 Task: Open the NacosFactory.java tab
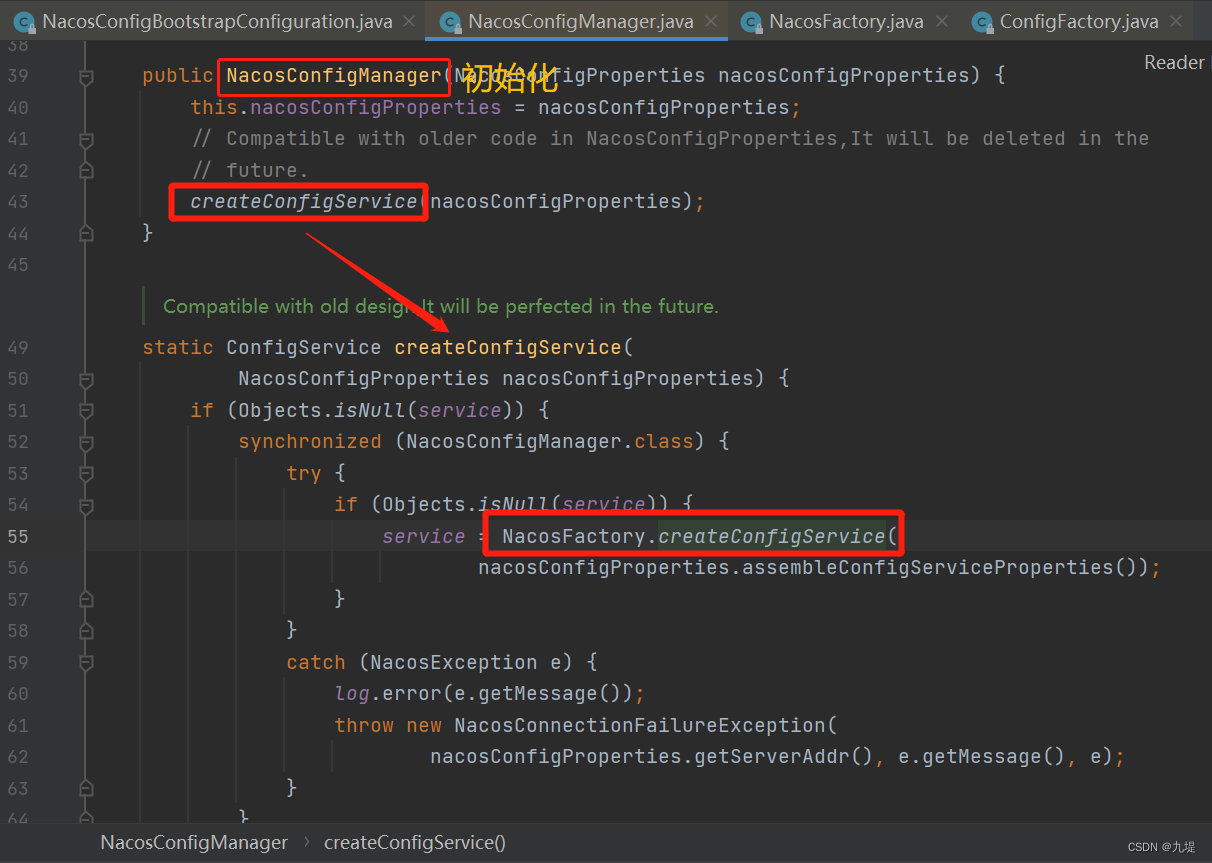846,21
